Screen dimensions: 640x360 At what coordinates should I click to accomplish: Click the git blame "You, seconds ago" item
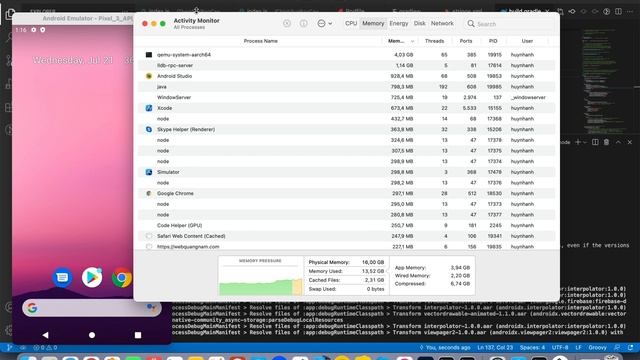click(x=445, y=348)
